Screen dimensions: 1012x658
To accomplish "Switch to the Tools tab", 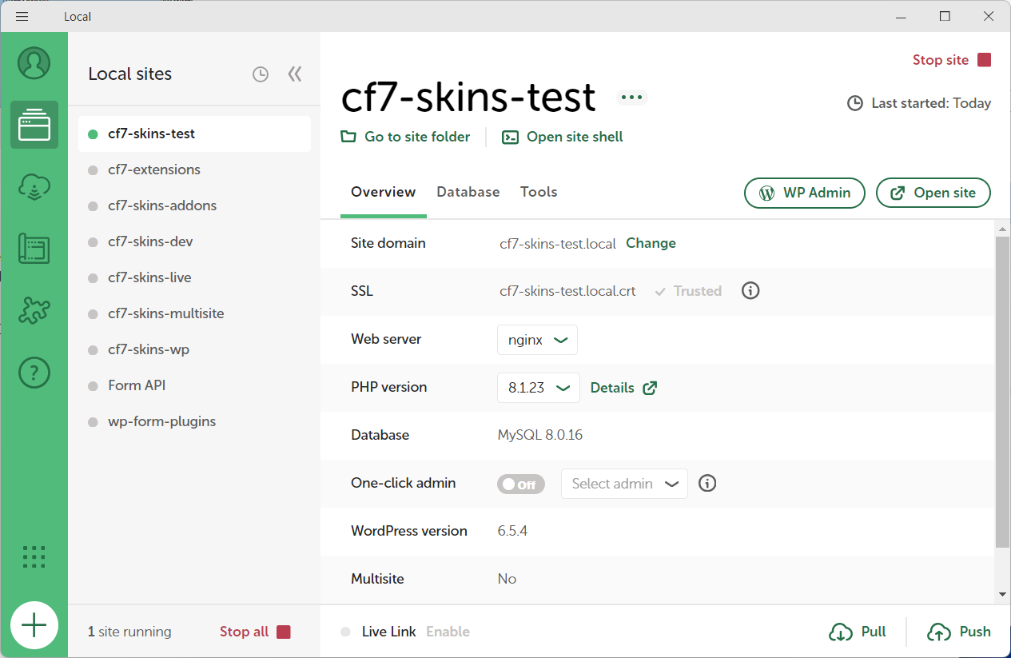I will click(539, 192).
